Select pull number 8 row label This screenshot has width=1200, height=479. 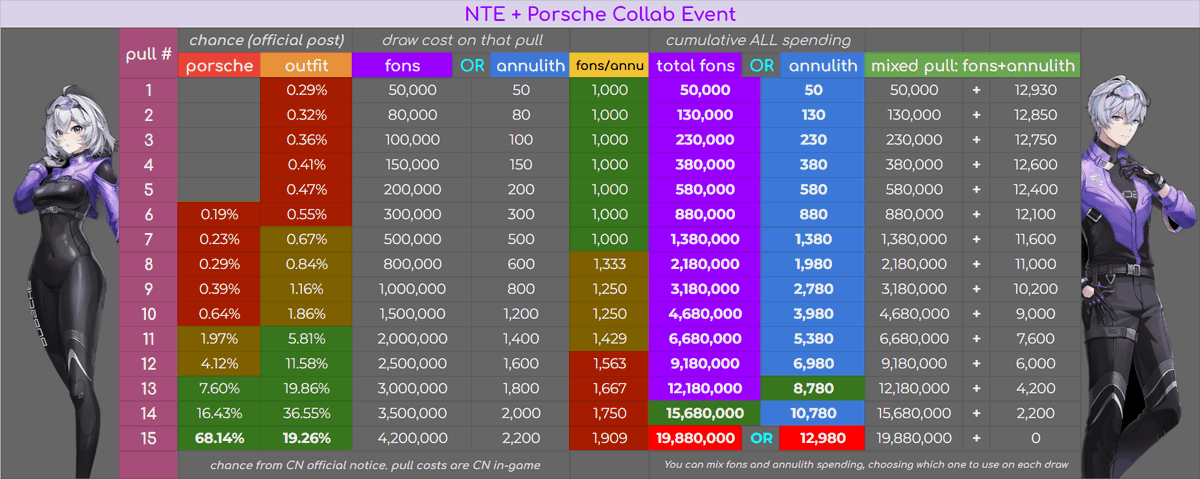[148, 263]
